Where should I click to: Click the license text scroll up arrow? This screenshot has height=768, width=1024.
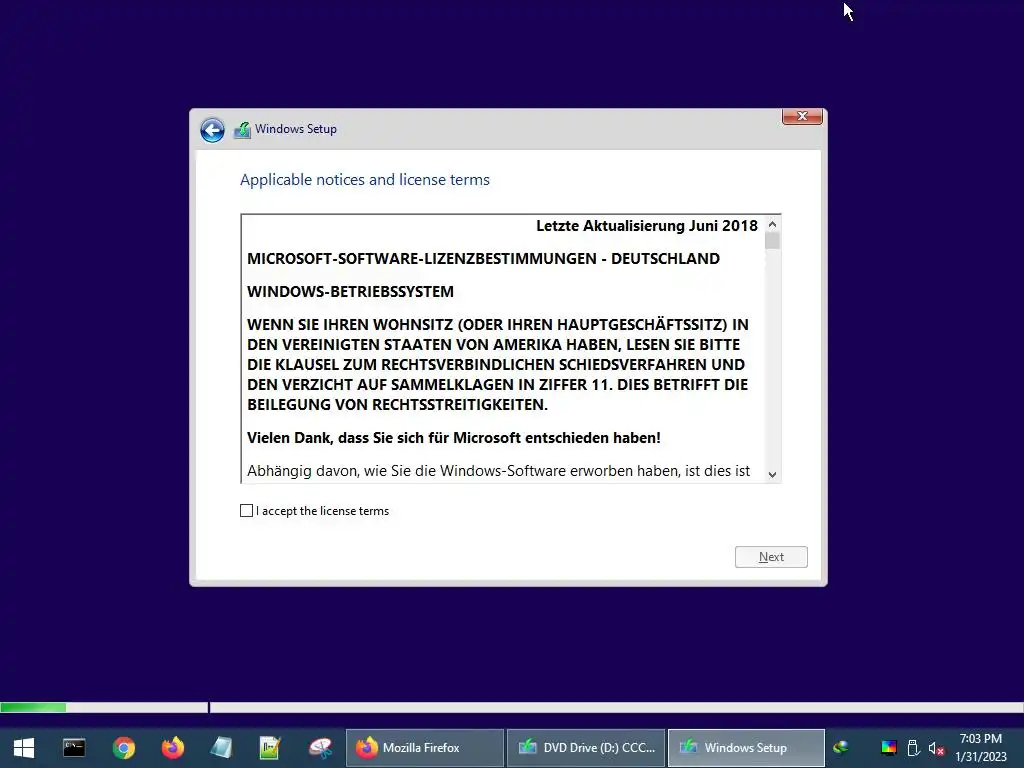pyautogui.click(x=773, y=225)
